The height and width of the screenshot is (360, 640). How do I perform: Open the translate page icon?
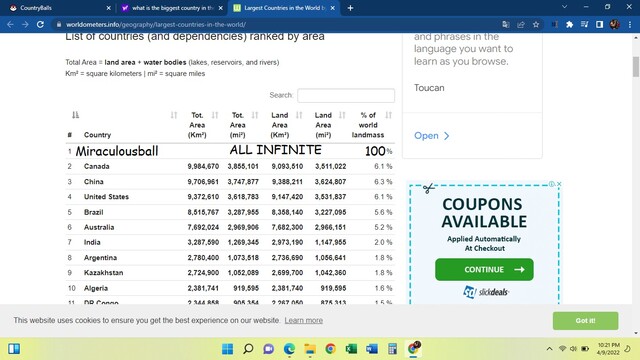click(506, 24)
